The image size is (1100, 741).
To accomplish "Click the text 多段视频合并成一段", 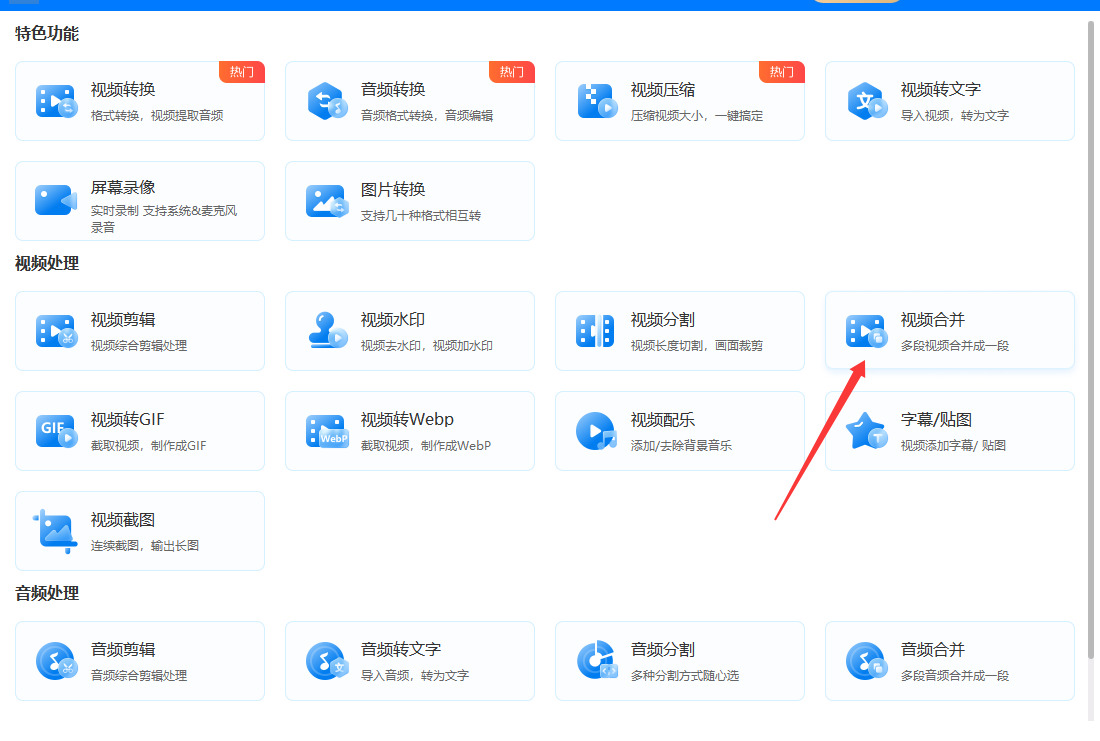I will click(955, 346).
